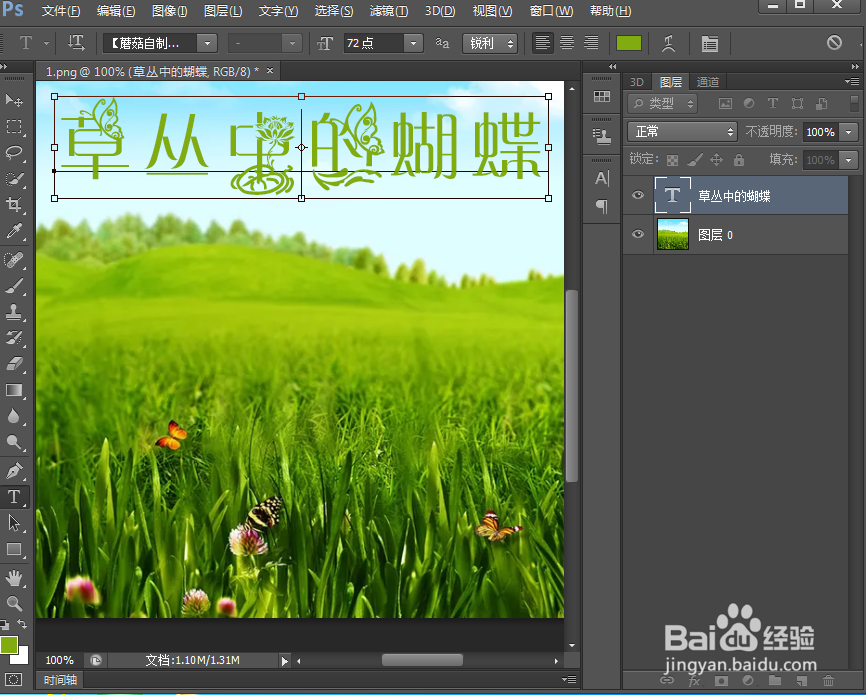Cancel current text edits
The width and height of the screenshot is (866, 695).
pyautogui.click(x=834, y=43)
